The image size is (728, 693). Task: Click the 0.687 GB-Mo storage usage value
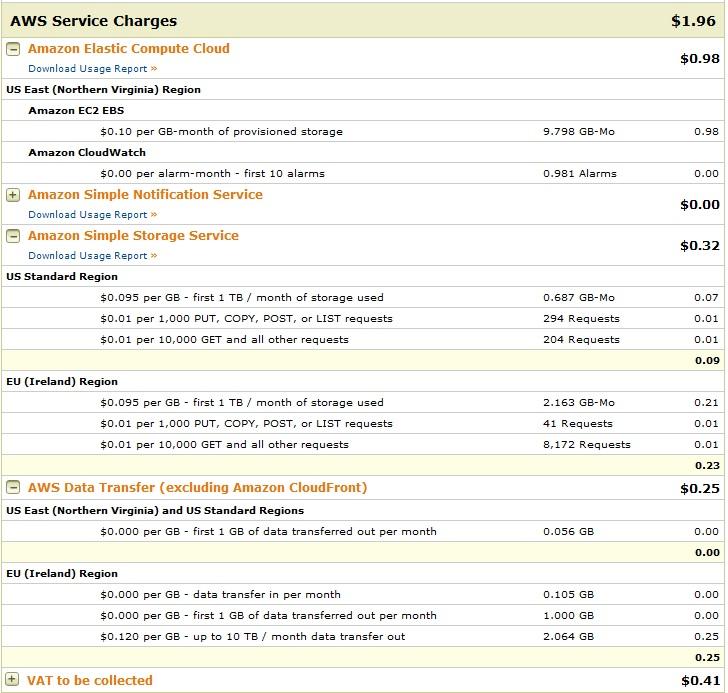coord(579,298)
